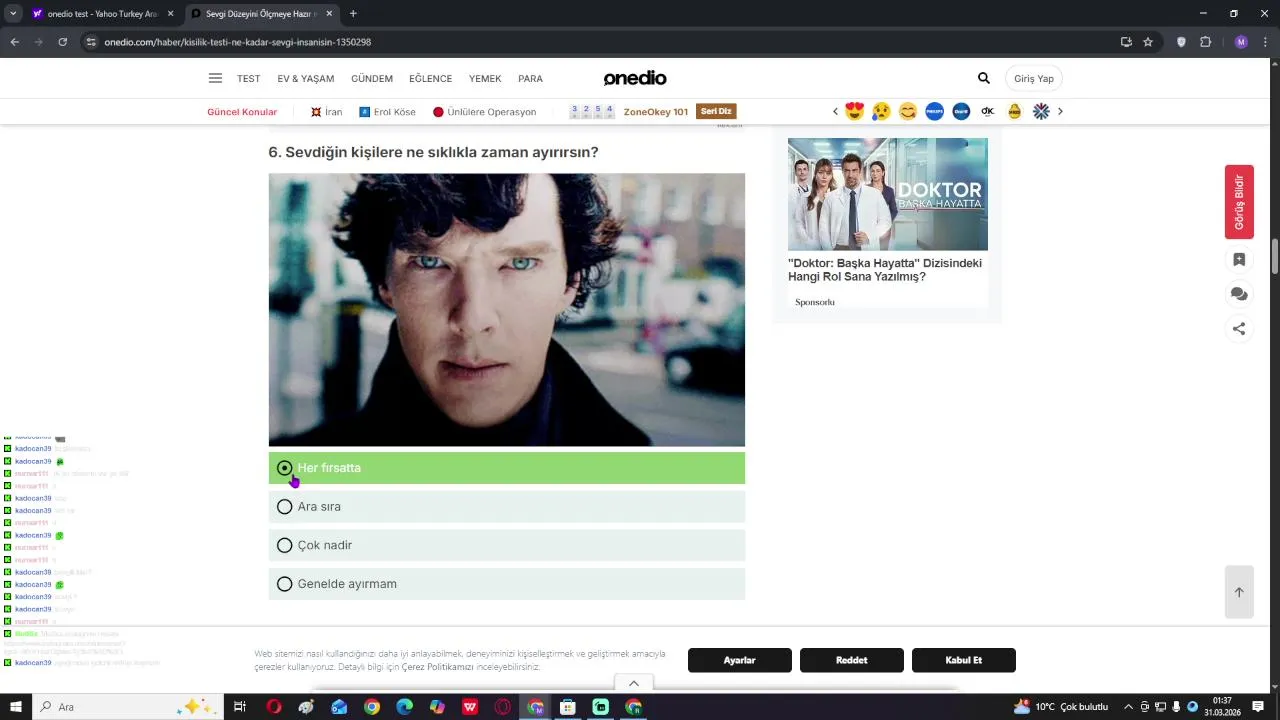Viewport: 1280px width, 720px height.
Task: Open the Microsoft Edge icon on the taskbar
Action: click(404, 707)
